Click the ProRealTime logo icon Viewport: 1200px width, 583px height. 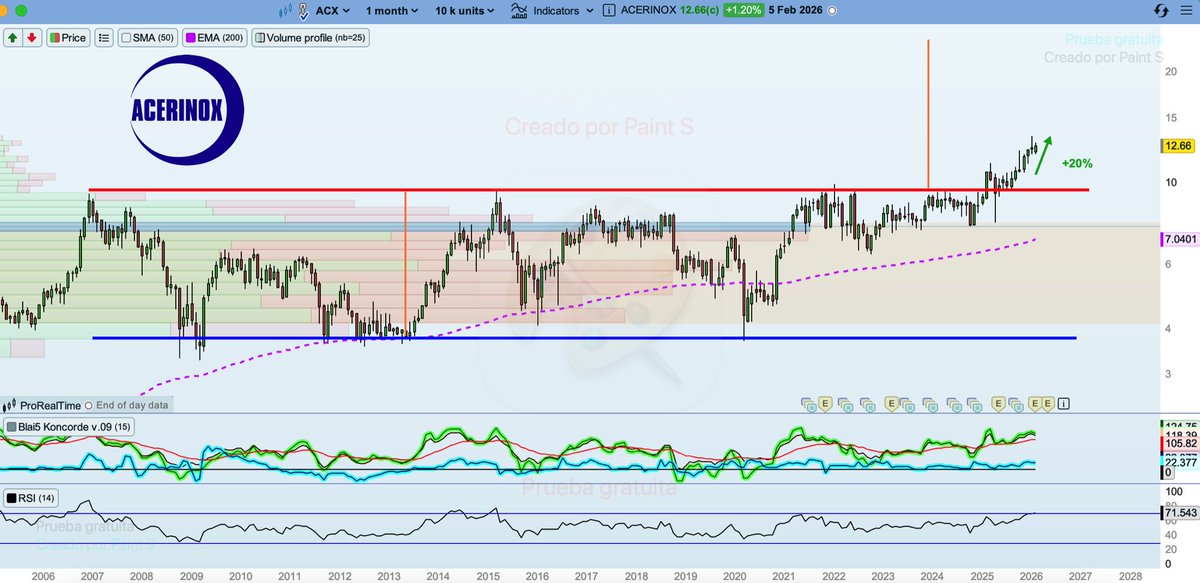pyautogui.click(x=10, y=405)
